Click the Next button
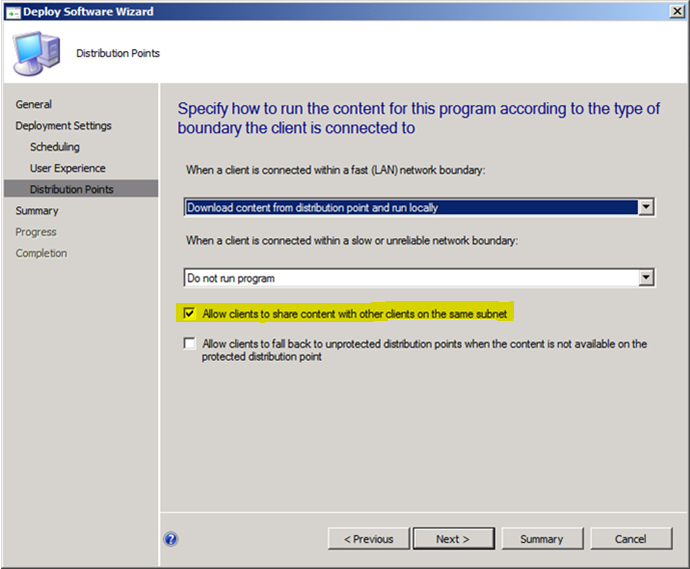The width and height of the screenshot is (690, 569). (x=453, y=539)
